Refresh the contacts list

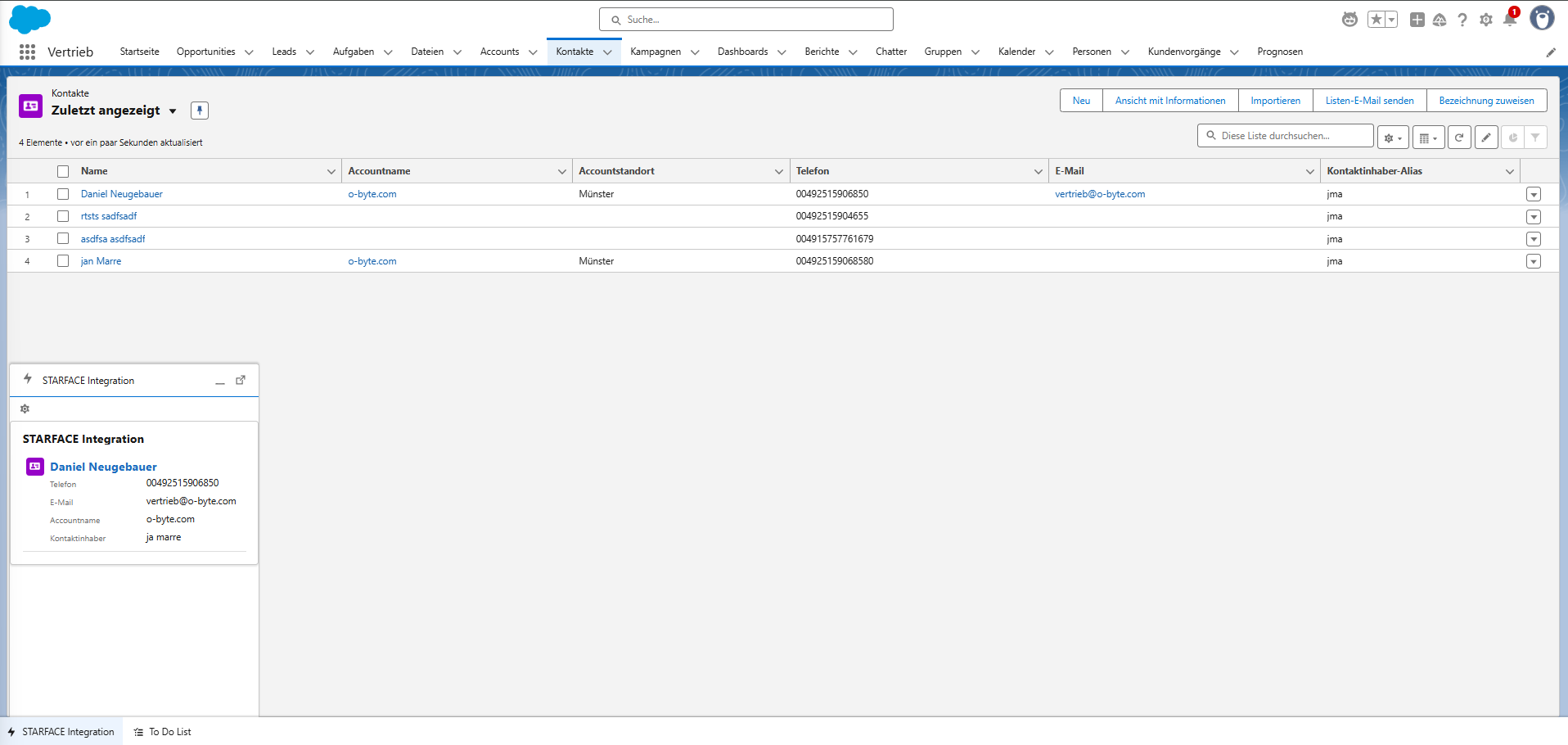[x=1458, y=138]
